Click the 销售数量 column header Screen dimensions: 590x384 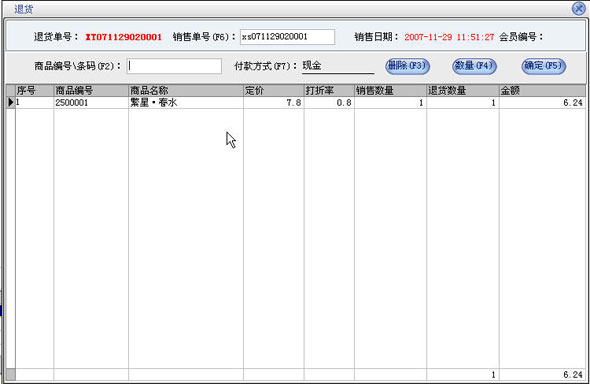pyautogui.click(x=391, y=91)
